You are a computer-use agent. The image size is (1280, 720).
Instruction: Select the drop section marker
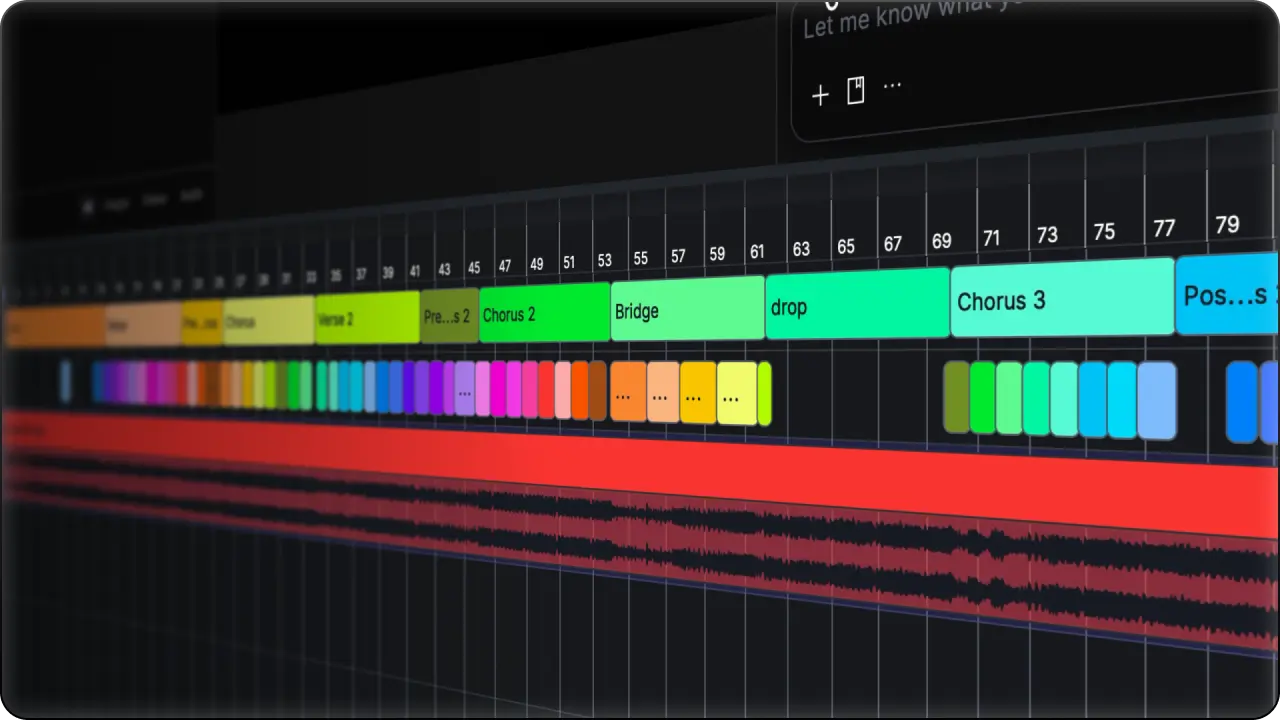pyautogui.click(x=857, y=305)
